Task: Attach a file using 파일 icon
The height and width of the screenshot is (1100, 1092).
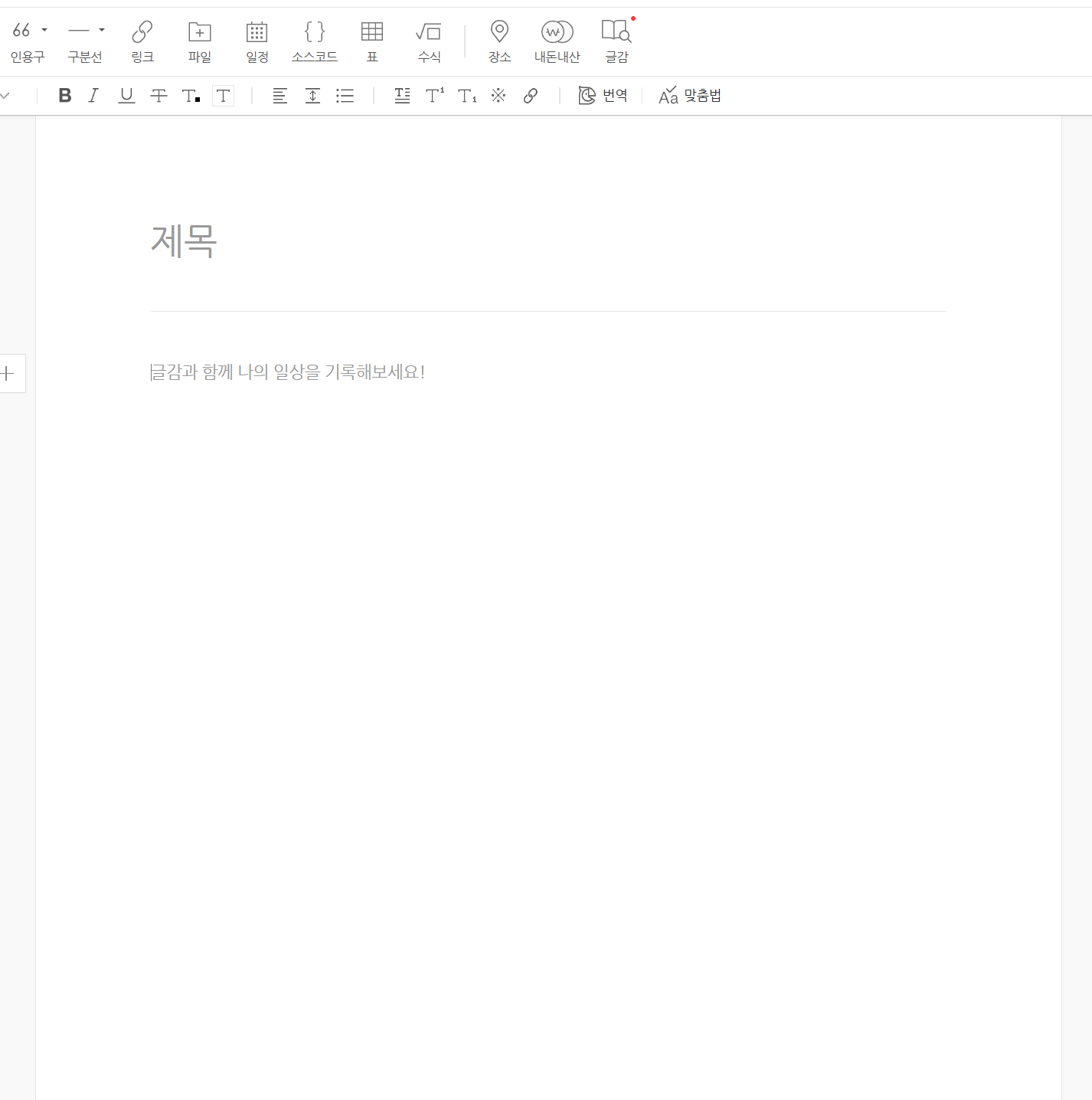Action: point(200,41)
